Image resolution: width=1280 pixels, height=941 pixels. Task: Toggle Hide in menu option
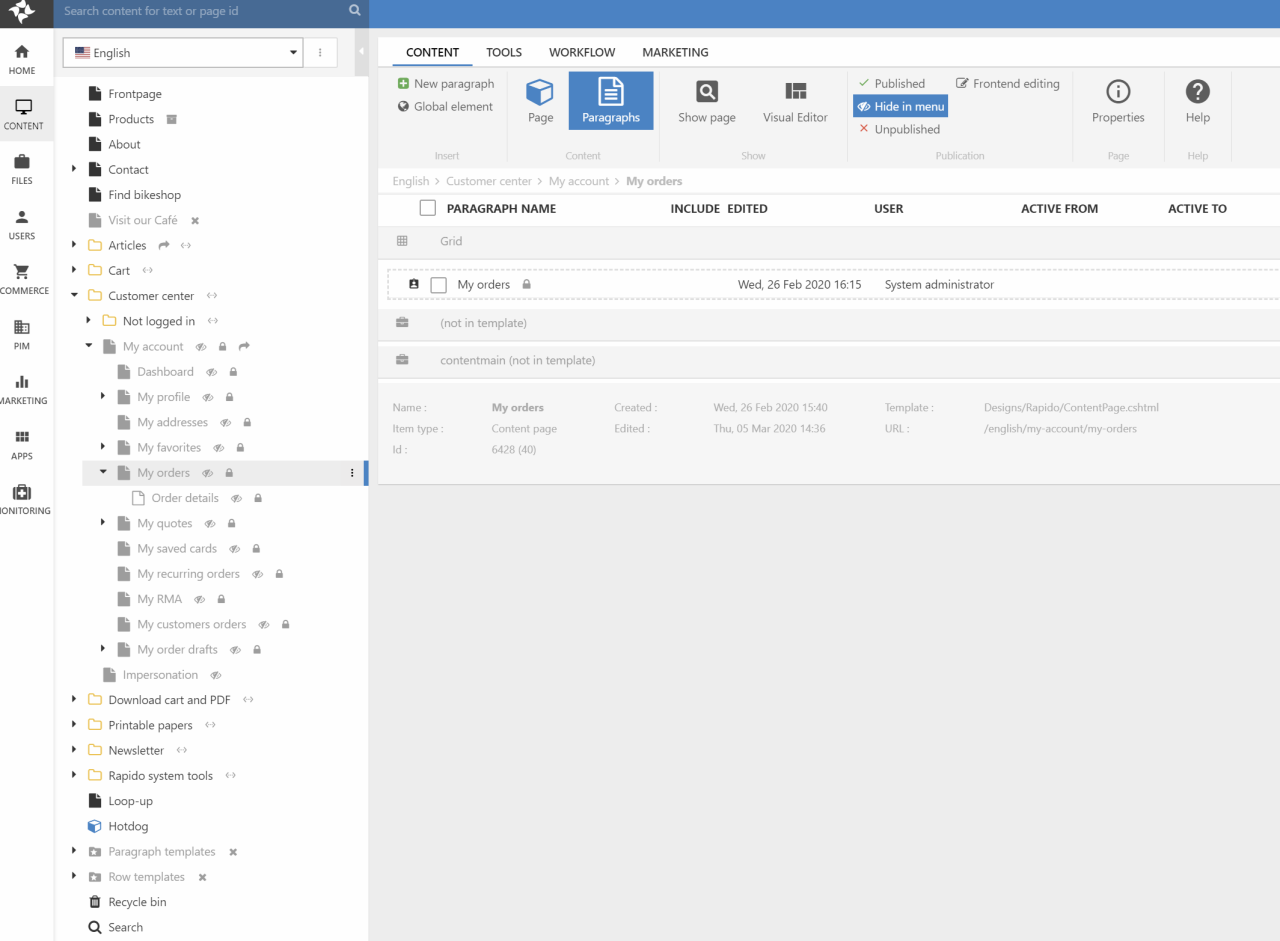pos(900,106)
